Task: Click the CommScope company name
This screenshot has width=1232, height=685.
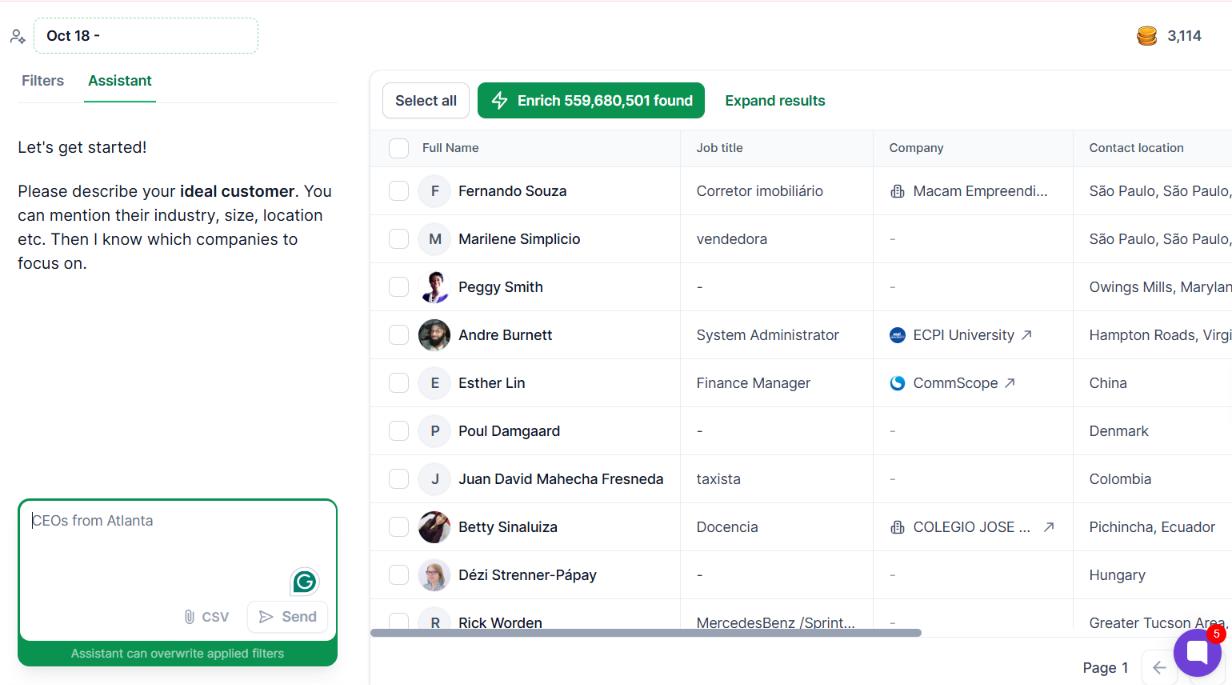Action: click(x=955, y=383)
